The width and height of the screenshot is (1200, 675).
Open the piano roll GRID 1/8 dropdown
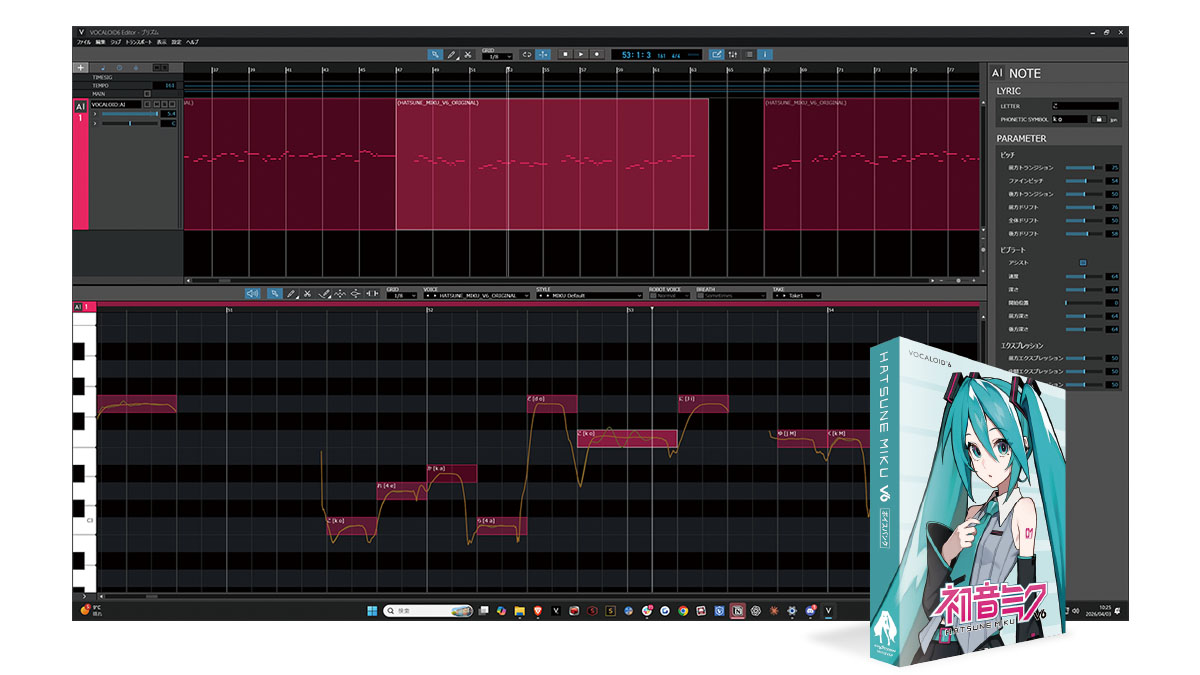pos(400,296)
